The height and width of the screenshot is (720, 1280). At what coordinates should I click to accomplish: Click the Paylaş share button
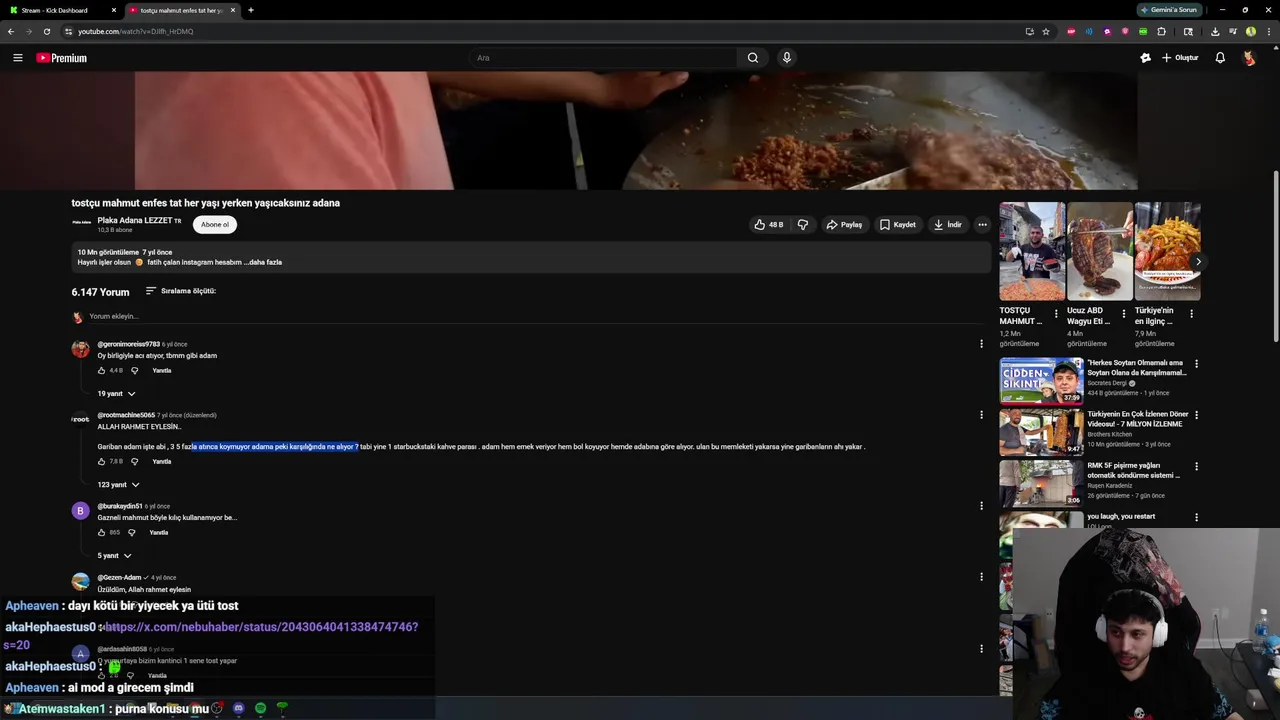(x=844, y=225)
